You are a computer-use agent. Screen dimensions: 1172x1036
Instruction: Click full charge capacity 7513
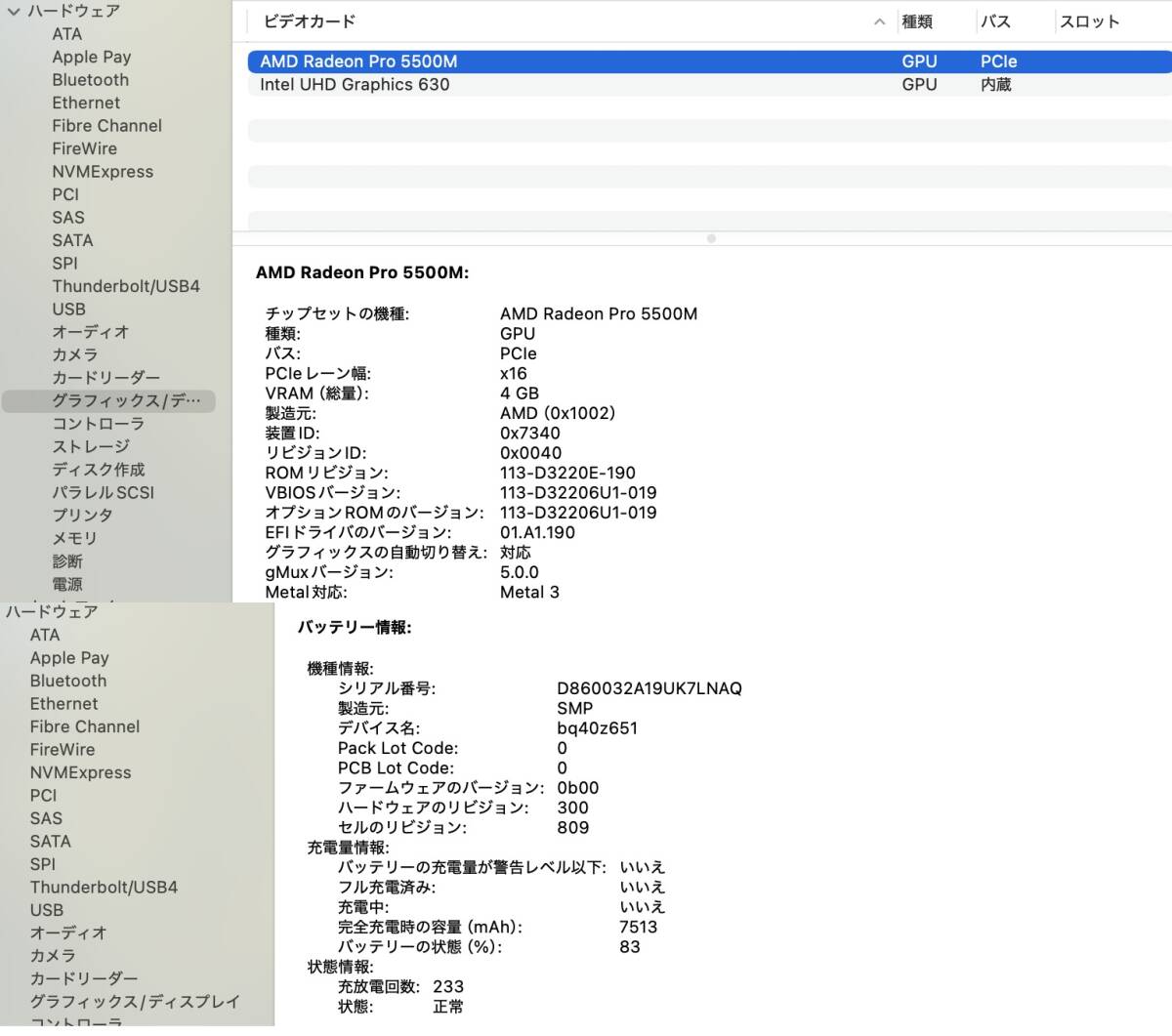click(639, 927)
